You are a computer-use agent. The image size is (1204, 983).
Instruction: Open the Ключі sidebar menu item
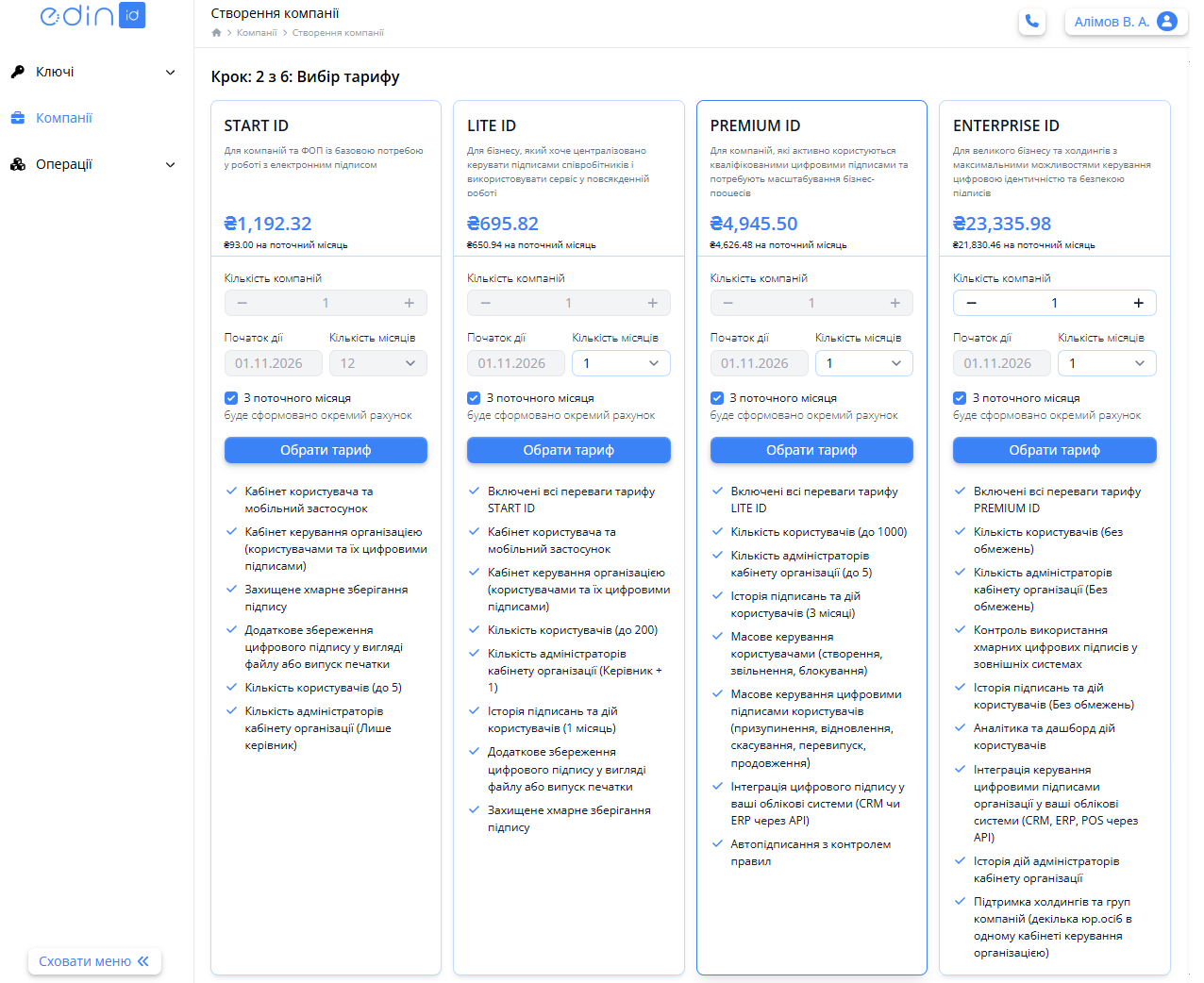click(94, 72)
